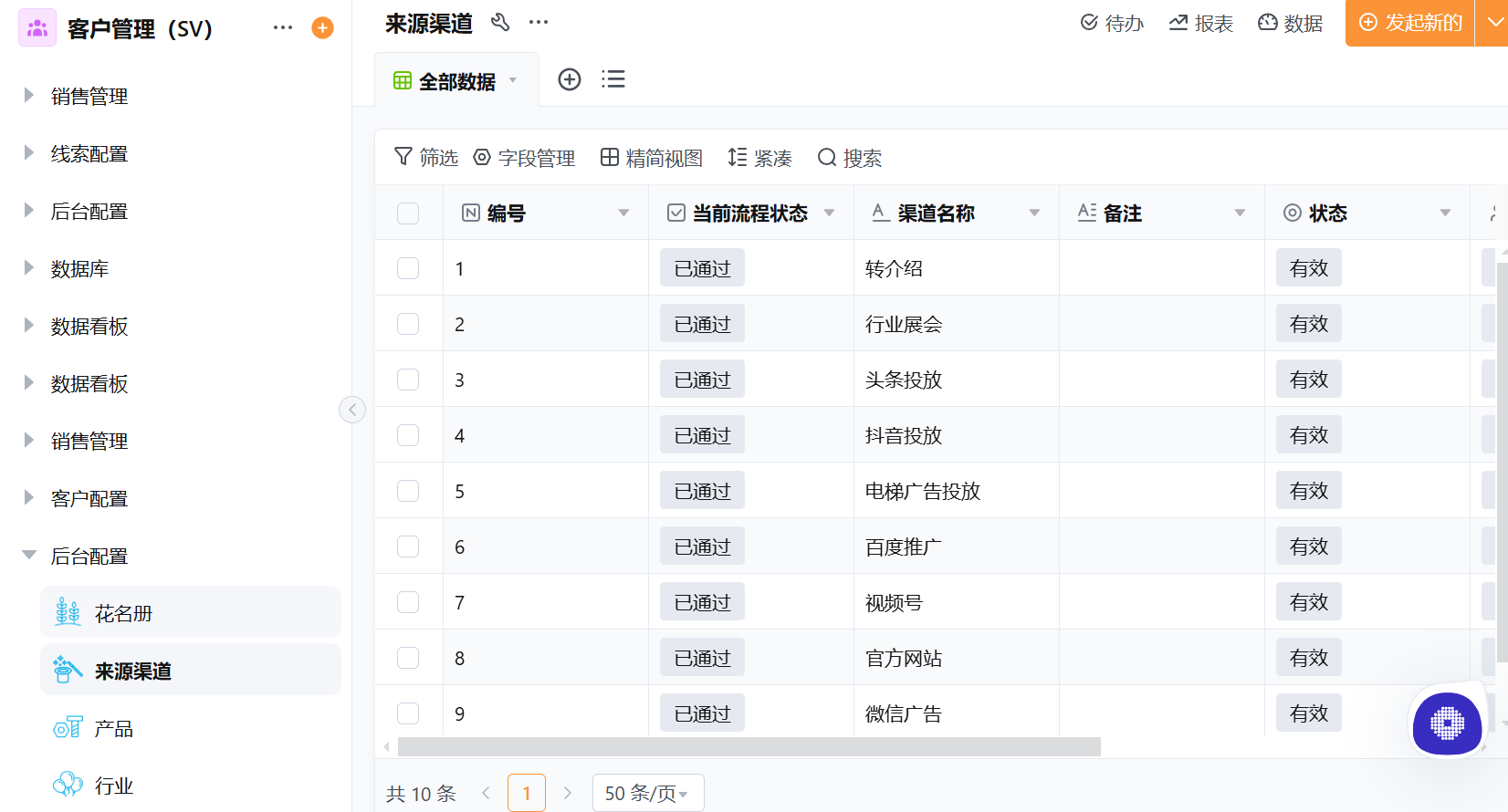This screenshot has height=812, width=1508.
Task: Click page number 1 button
Action: (x=527, y=793)
